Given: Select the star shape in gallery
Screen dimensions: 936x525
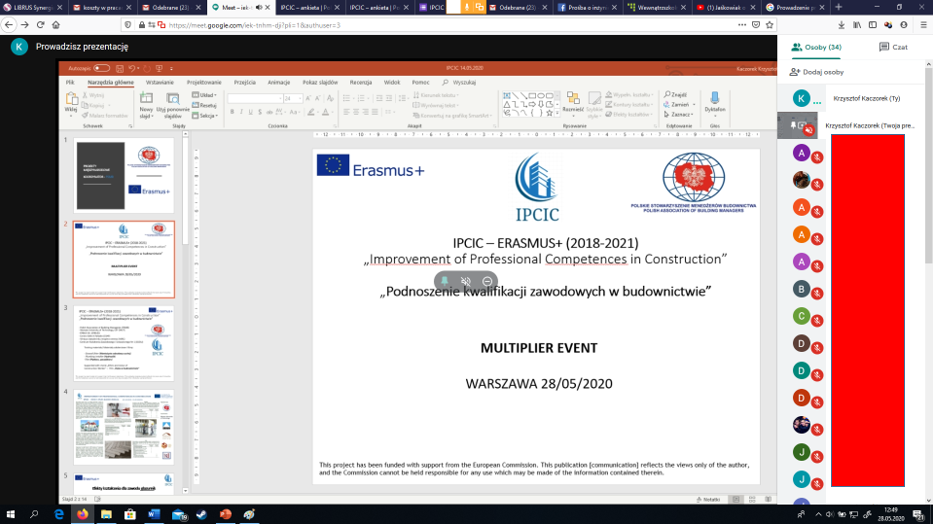Looking at the screenshot, I should point(549,113).
